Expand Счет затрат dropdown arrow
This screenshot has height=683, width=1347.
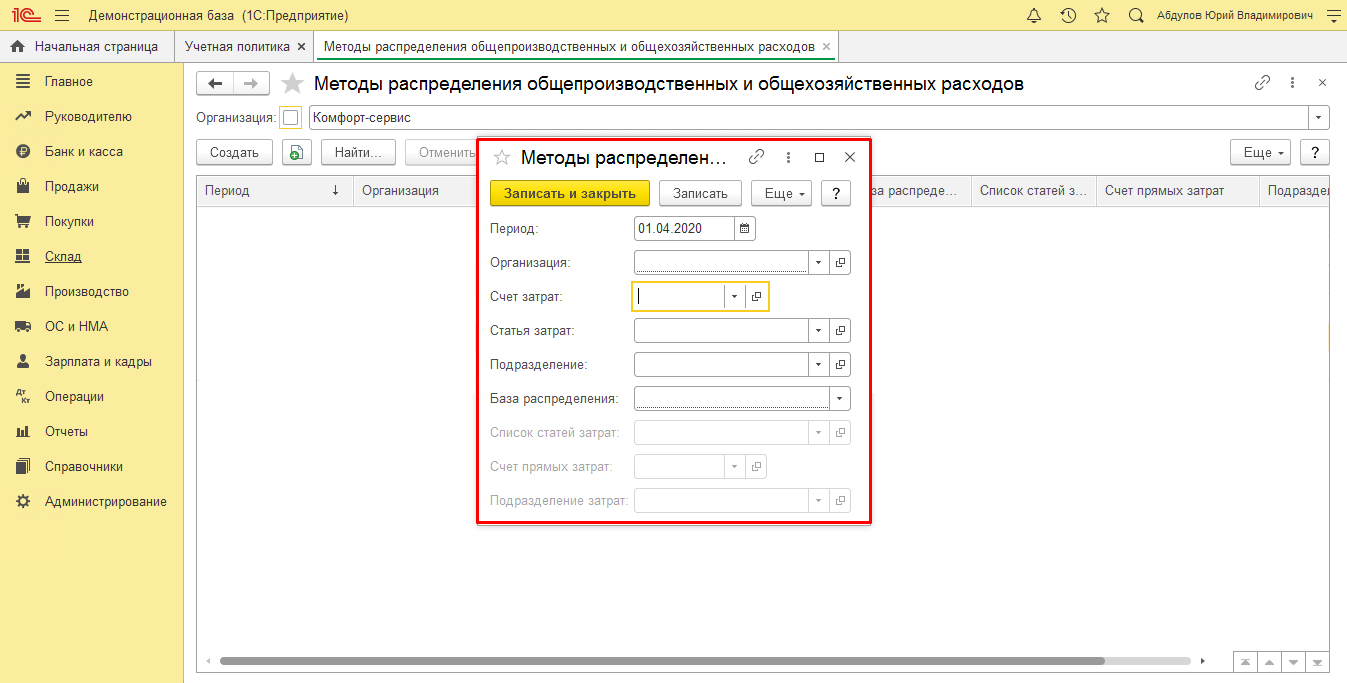pos(734,297)
